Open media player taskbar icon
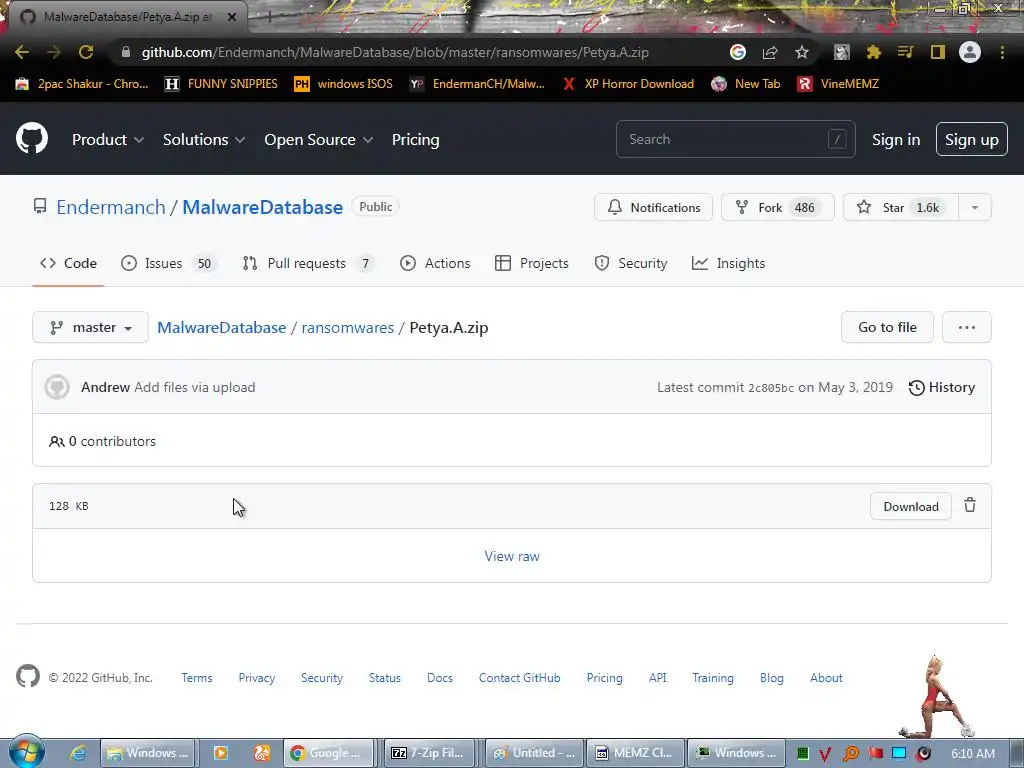The image size is (1024, 768). coord(221,753)
